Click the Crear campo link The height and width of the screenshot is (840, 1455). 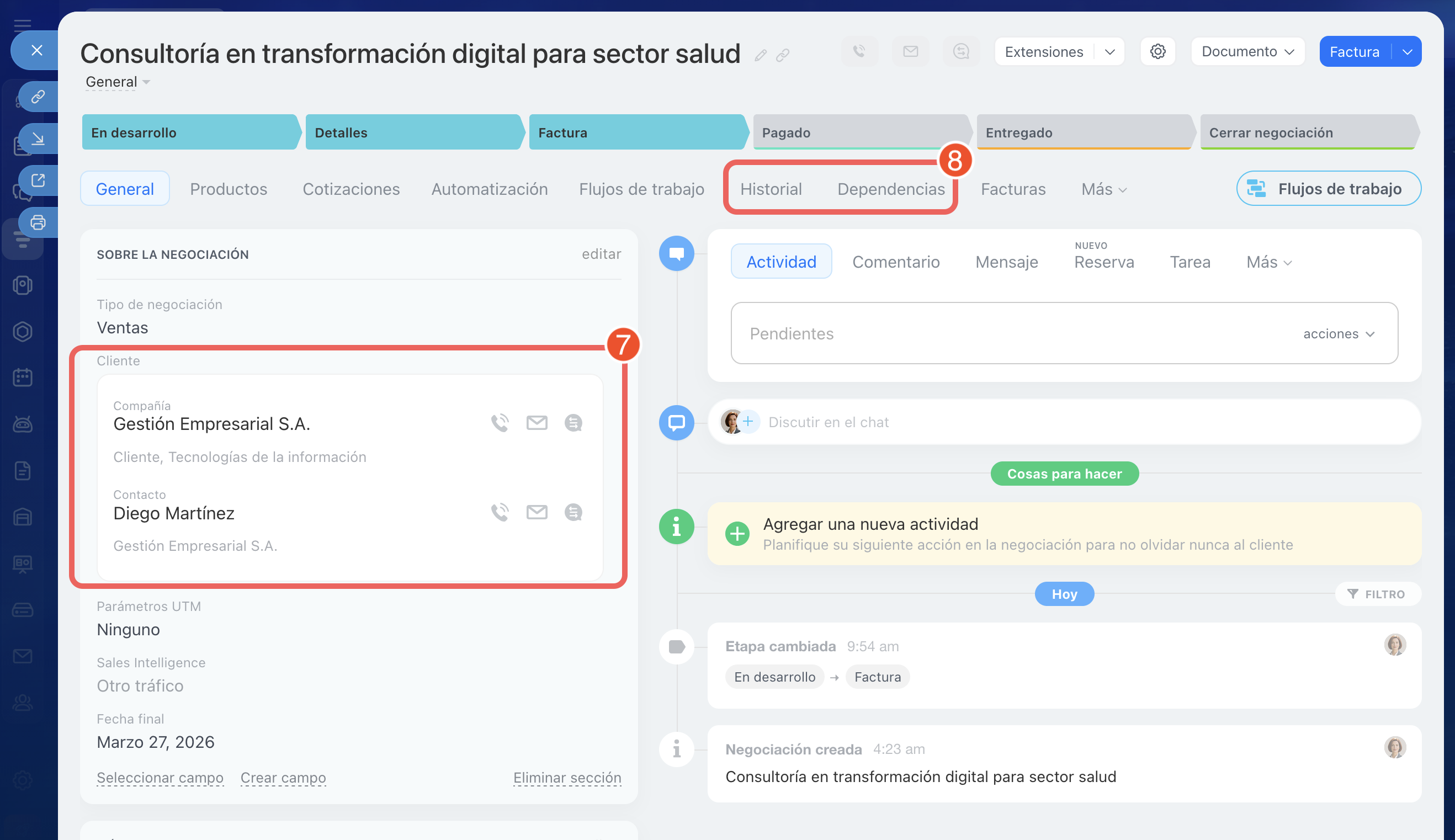pyautogui.click(x=283, y=777)
